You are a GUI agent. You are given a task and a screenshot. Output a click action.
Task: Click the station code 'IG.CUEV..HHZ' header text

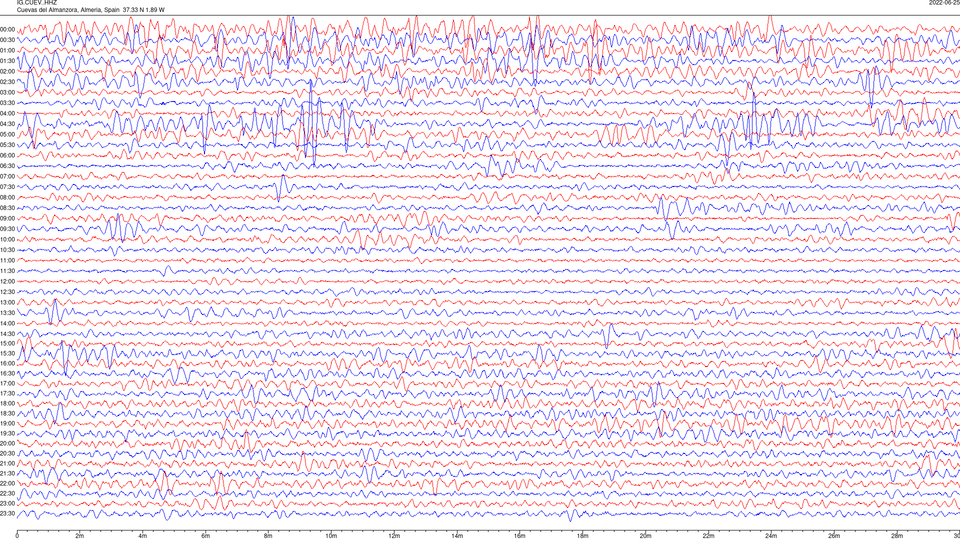(37, 2)
